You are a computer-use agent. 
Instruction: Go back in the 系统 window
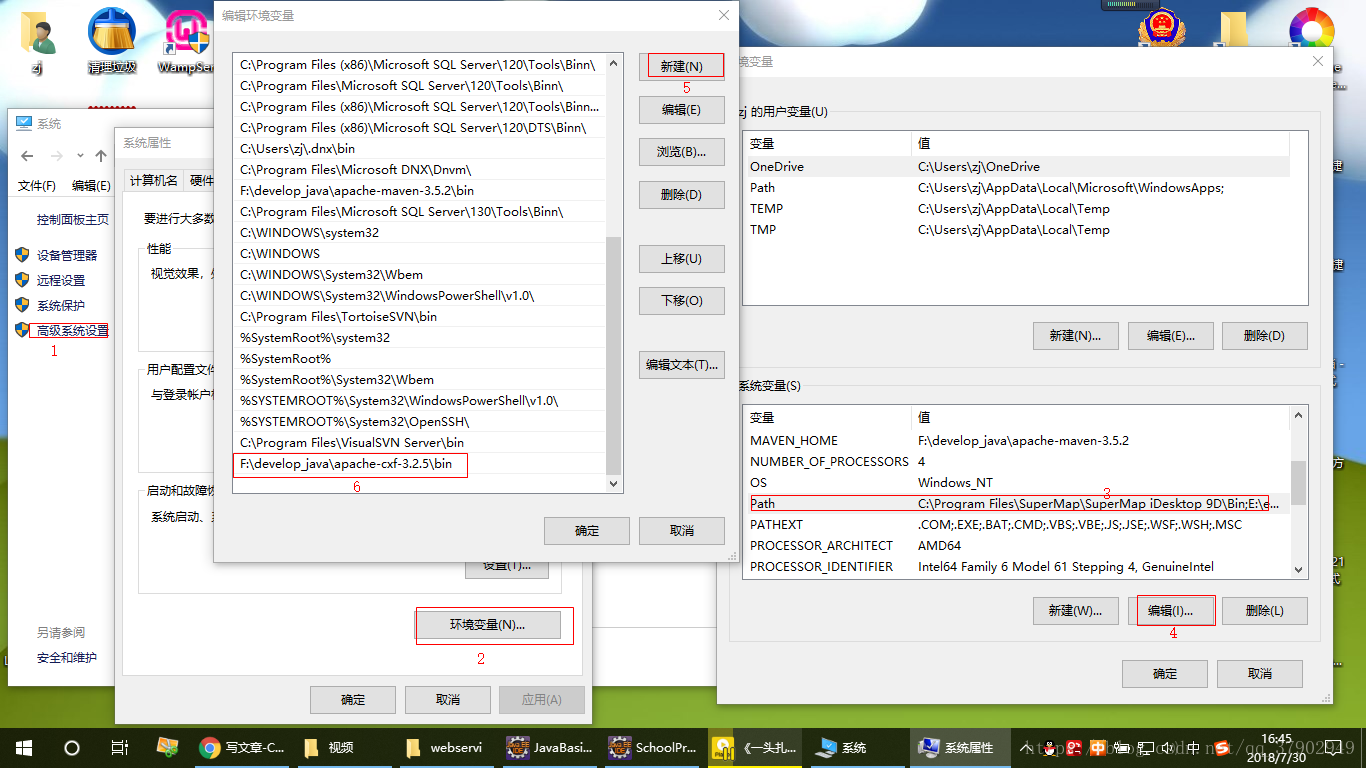click(27, 156)
